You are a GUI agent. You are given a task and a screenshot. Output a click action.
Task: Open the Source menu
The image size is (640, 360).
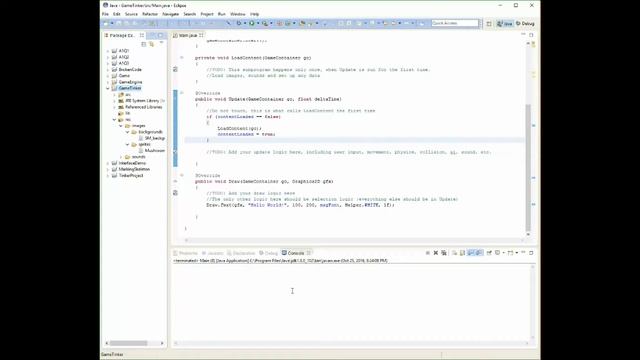(x=131, y=14)
